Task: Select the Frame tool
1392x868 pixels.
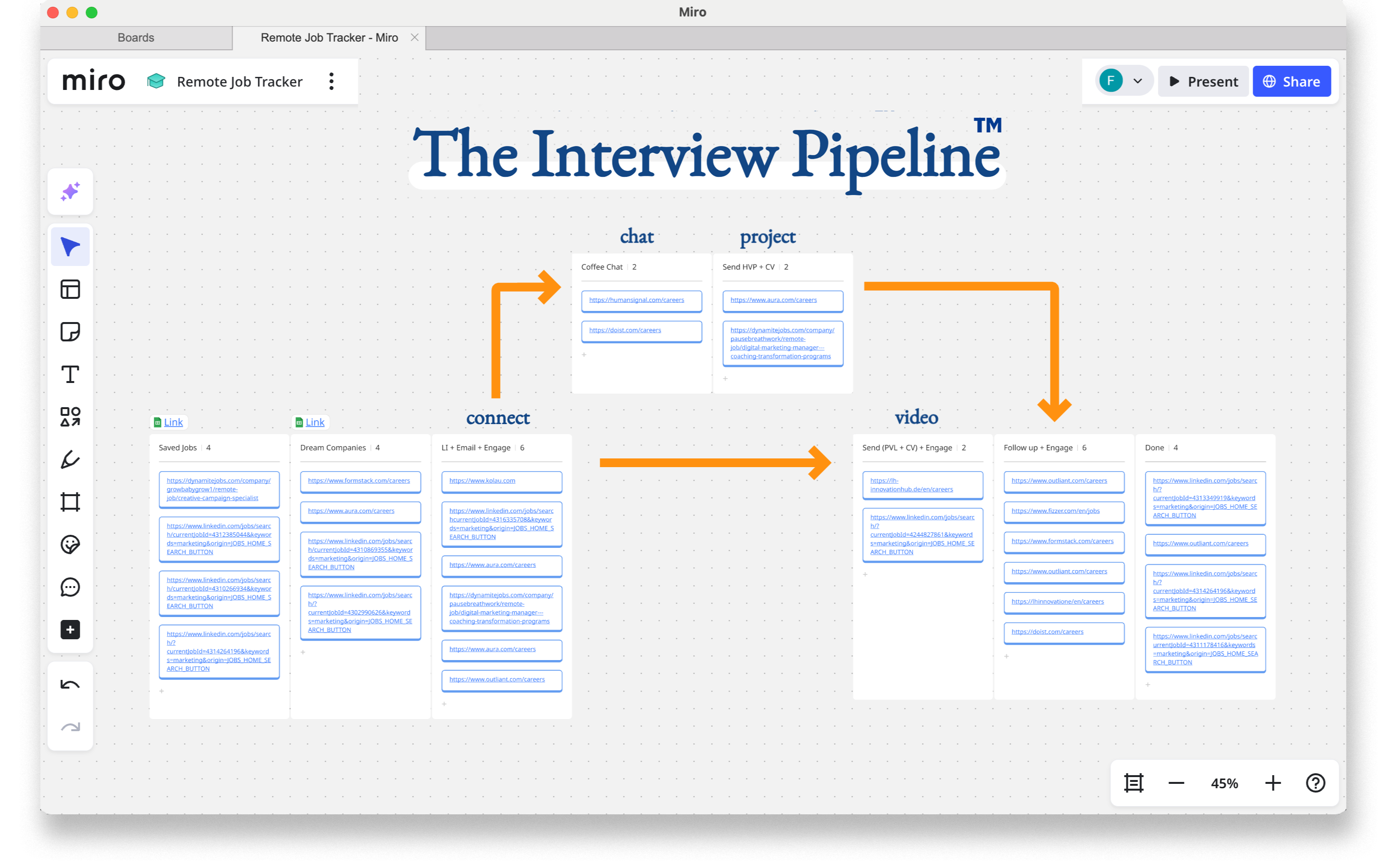Action: point(70,502)
